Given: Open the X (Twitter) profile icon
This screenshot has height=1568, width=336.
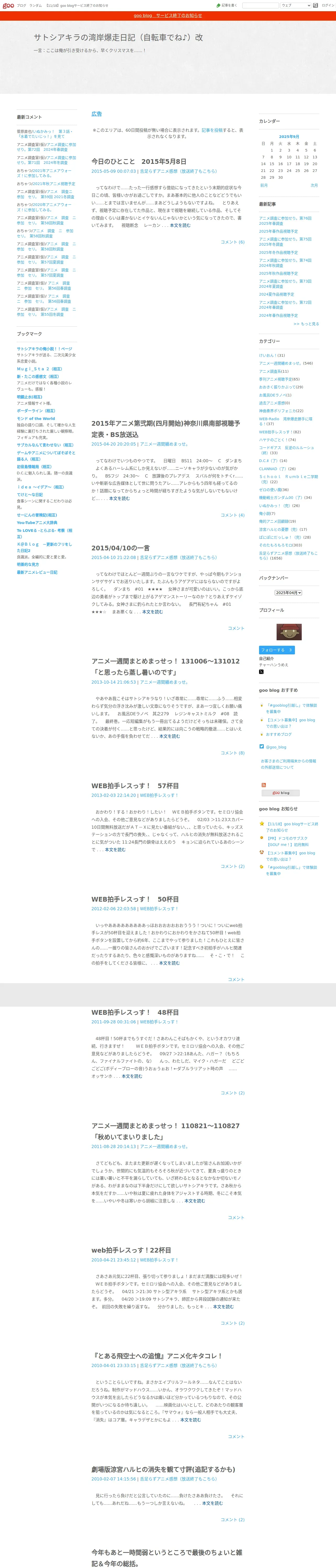Looking at the screenshot, I should [x=261, y=671].
